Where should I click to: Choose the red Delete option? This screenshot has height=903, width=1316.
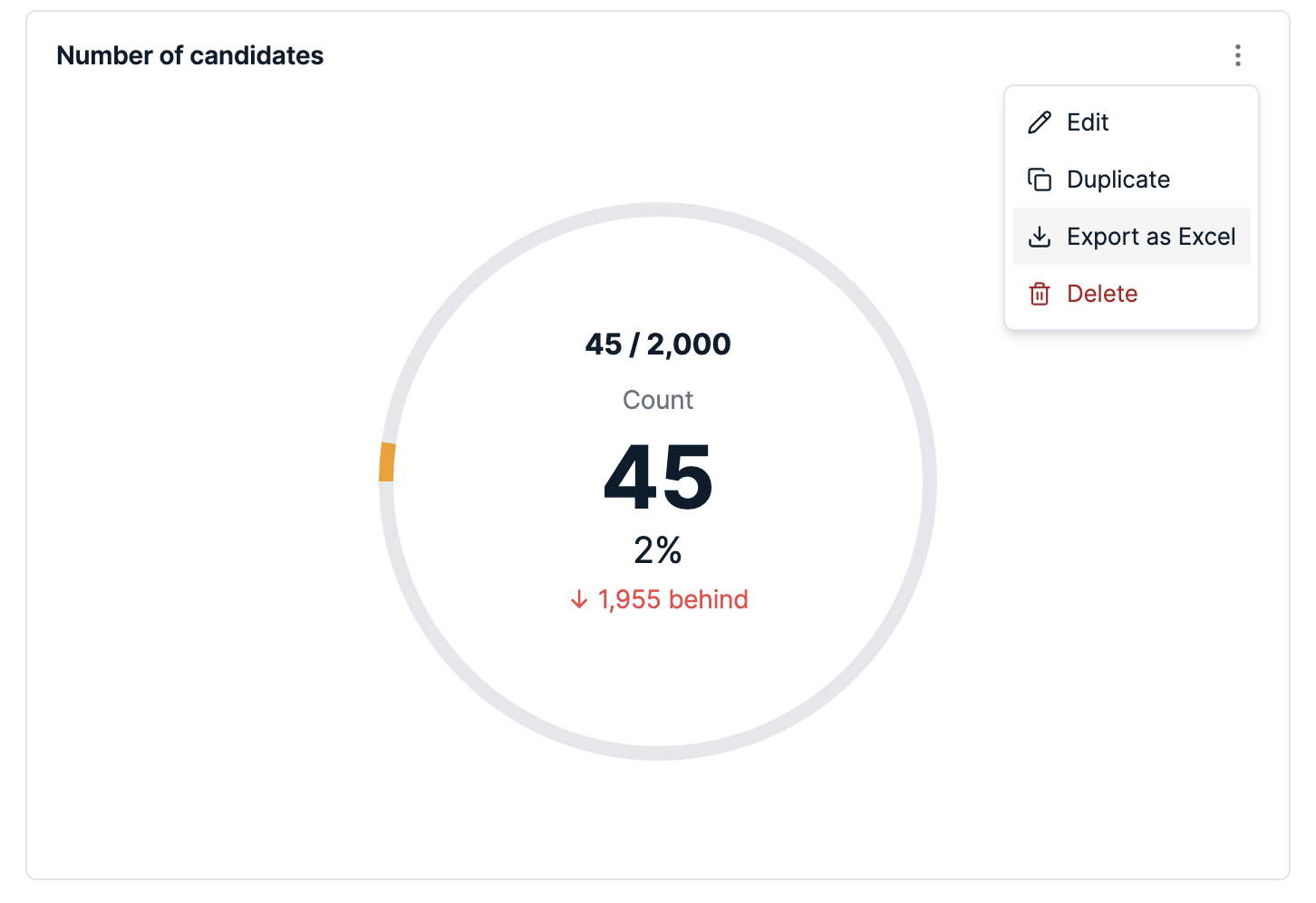click(x=1131, y=294)
